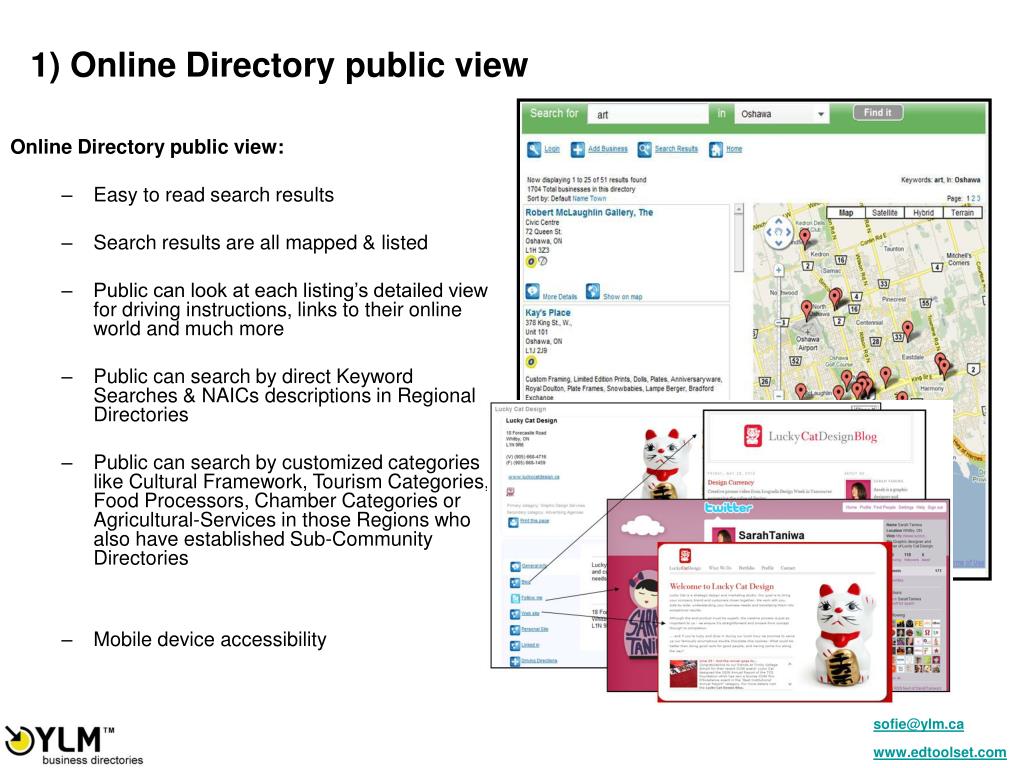Click Lucky Cat Design website URL link
This screenshot has width=1024, height=768.
(x=534, y=477)
